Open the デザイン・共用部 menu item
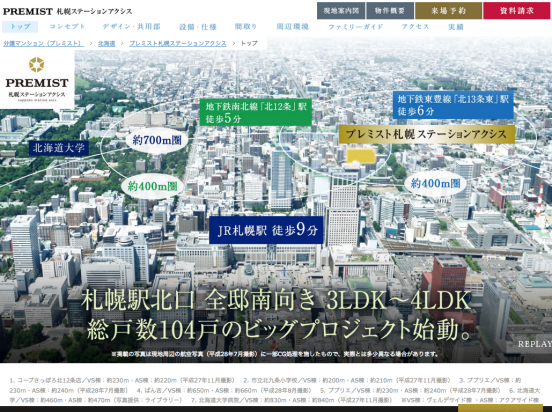The height and width of the screenshot is (412, 552). 131,27
